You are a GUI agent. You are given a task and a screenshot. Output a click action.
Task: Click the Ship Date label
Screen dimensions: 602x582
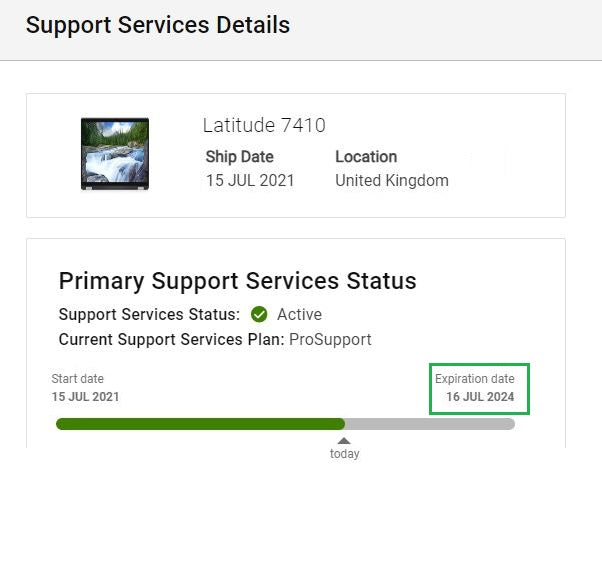pyautogui.click(x=239, y=157)
